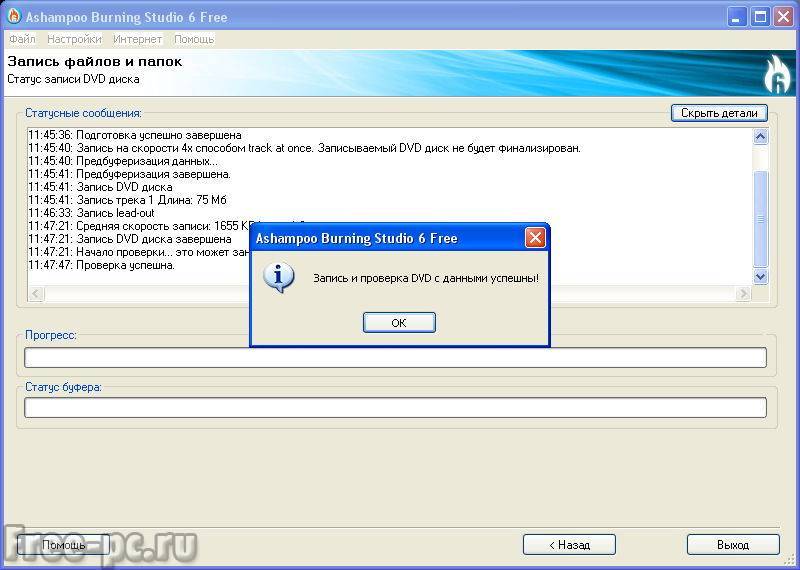Select log line 'Предбуферизация данных...'
800x570 pixels.
[123, 161]
